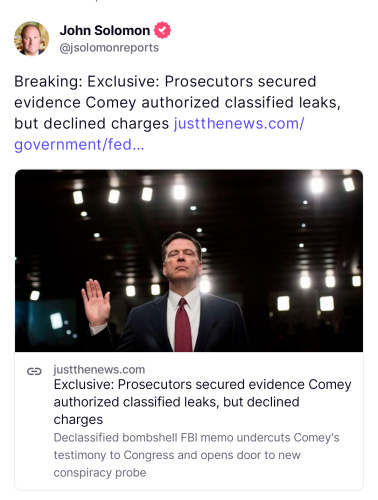378x500 pixels.
Task: Open the truncated government/fed… link text
Action: (79, 145)
